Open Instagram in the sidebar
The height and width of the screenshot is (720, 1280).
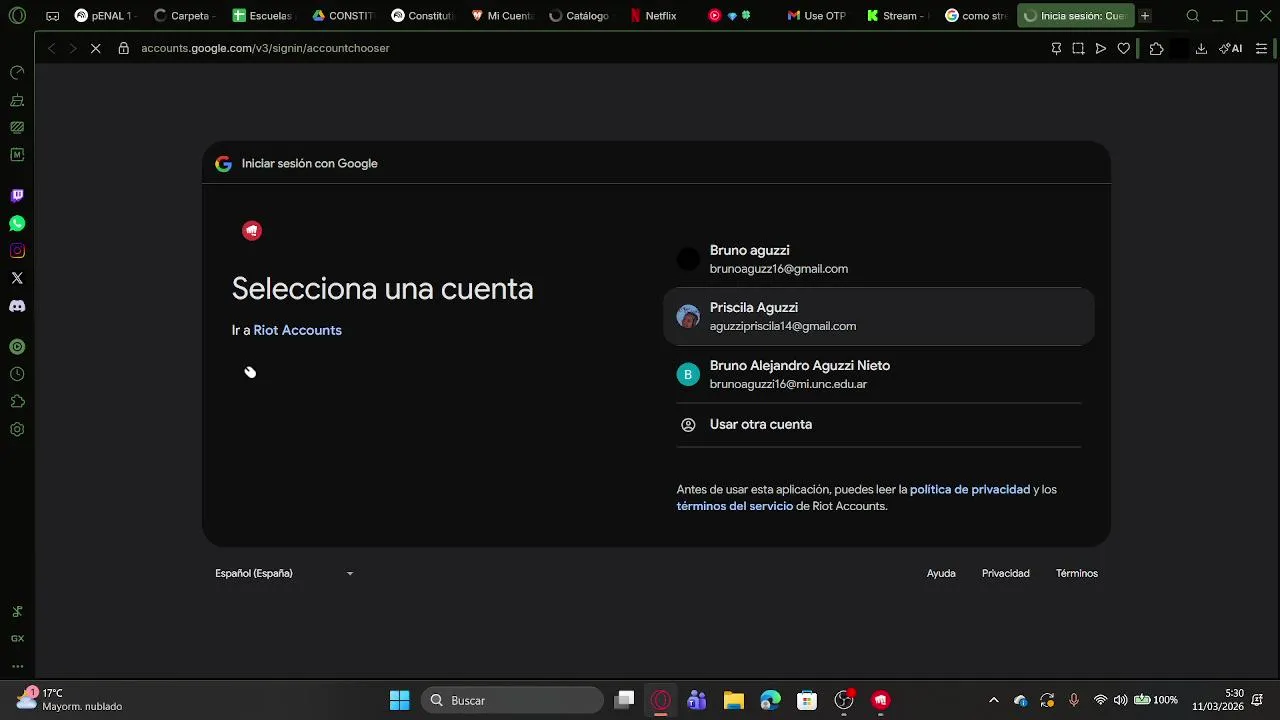(17, 251)
